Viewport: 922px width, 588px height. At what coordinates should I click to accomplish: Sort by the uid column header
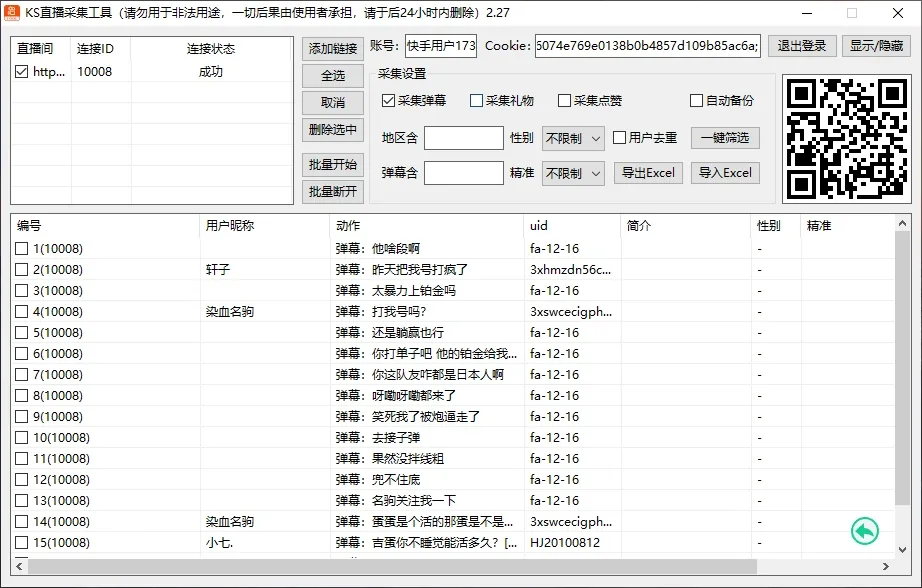pyautogui.click(x=572, y=226)
